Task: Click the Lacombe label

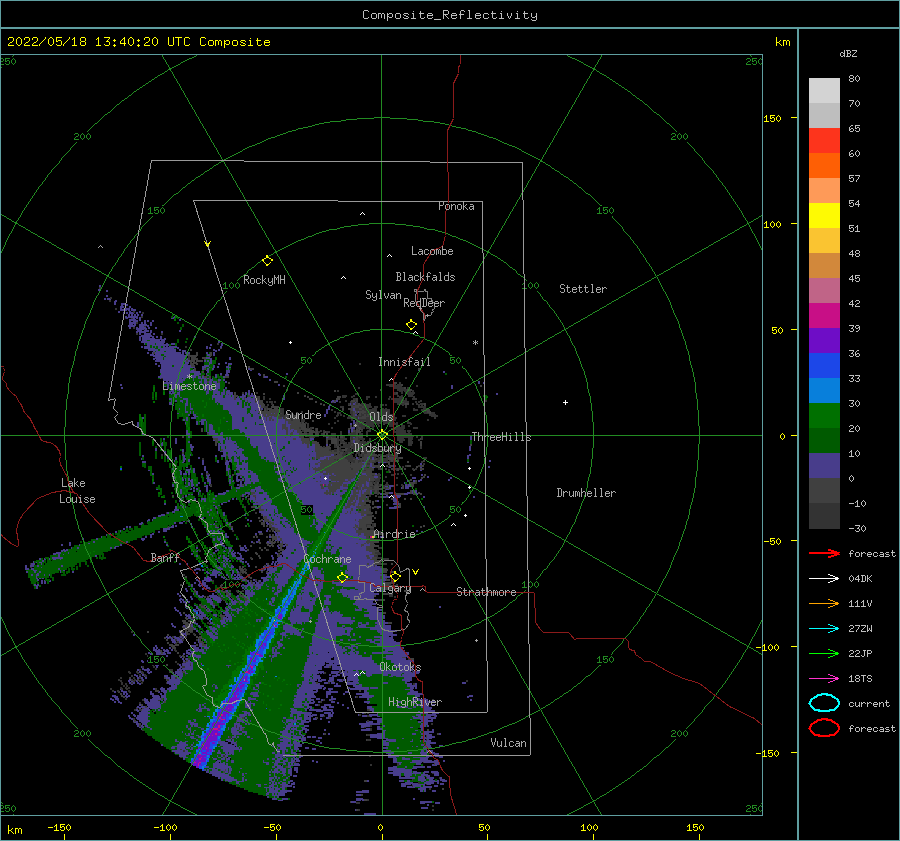Action: (x=432, y=251)
